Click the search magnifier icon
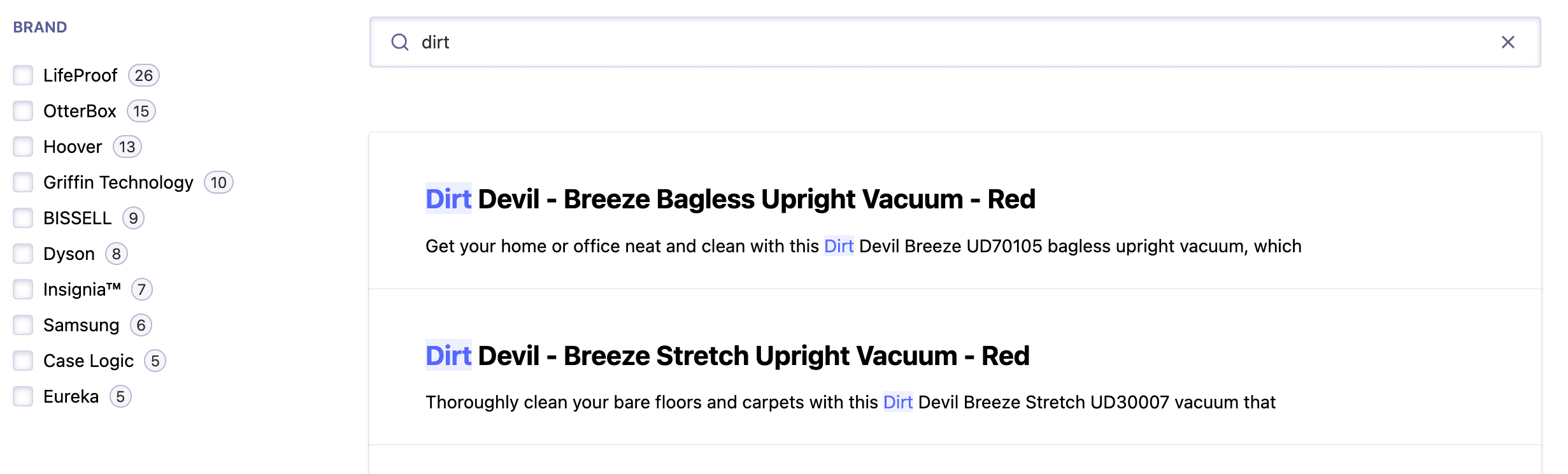This screenshot has height=474, width=1568. pyautogui.click(x=400, y=42)
